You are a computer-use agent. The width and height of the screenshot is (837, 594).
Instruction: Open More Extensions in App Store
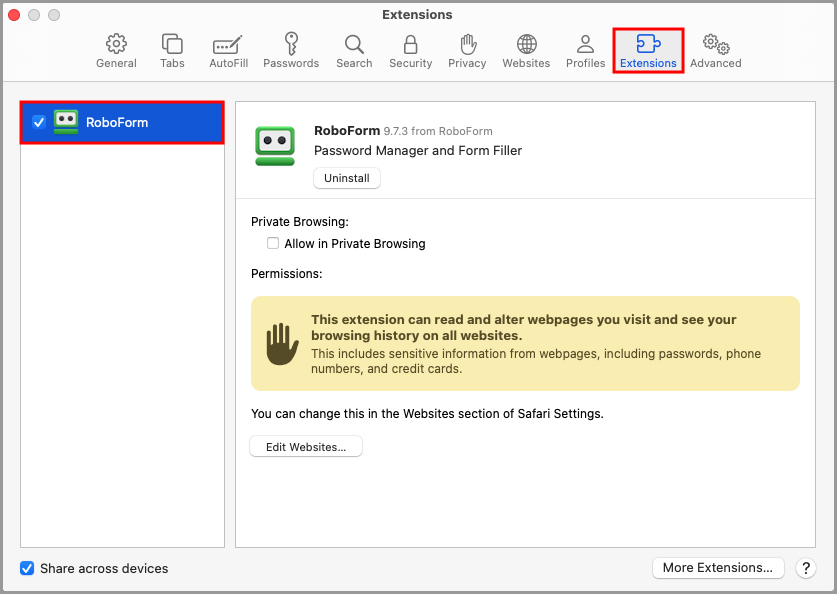click(717, 568)
